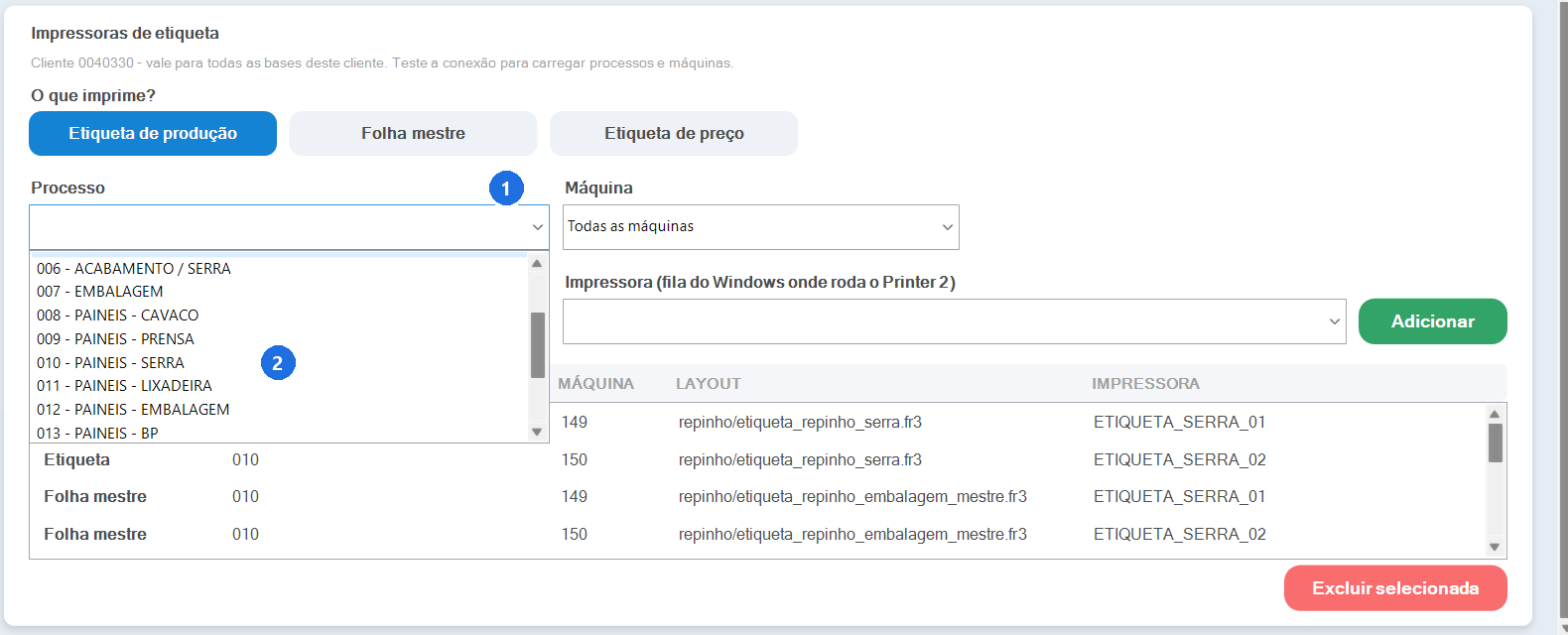The width and height of the screenshot is (1568, 635).
Task: Click the process list scrollbar down arrow
Action: (x=537, y=432)
